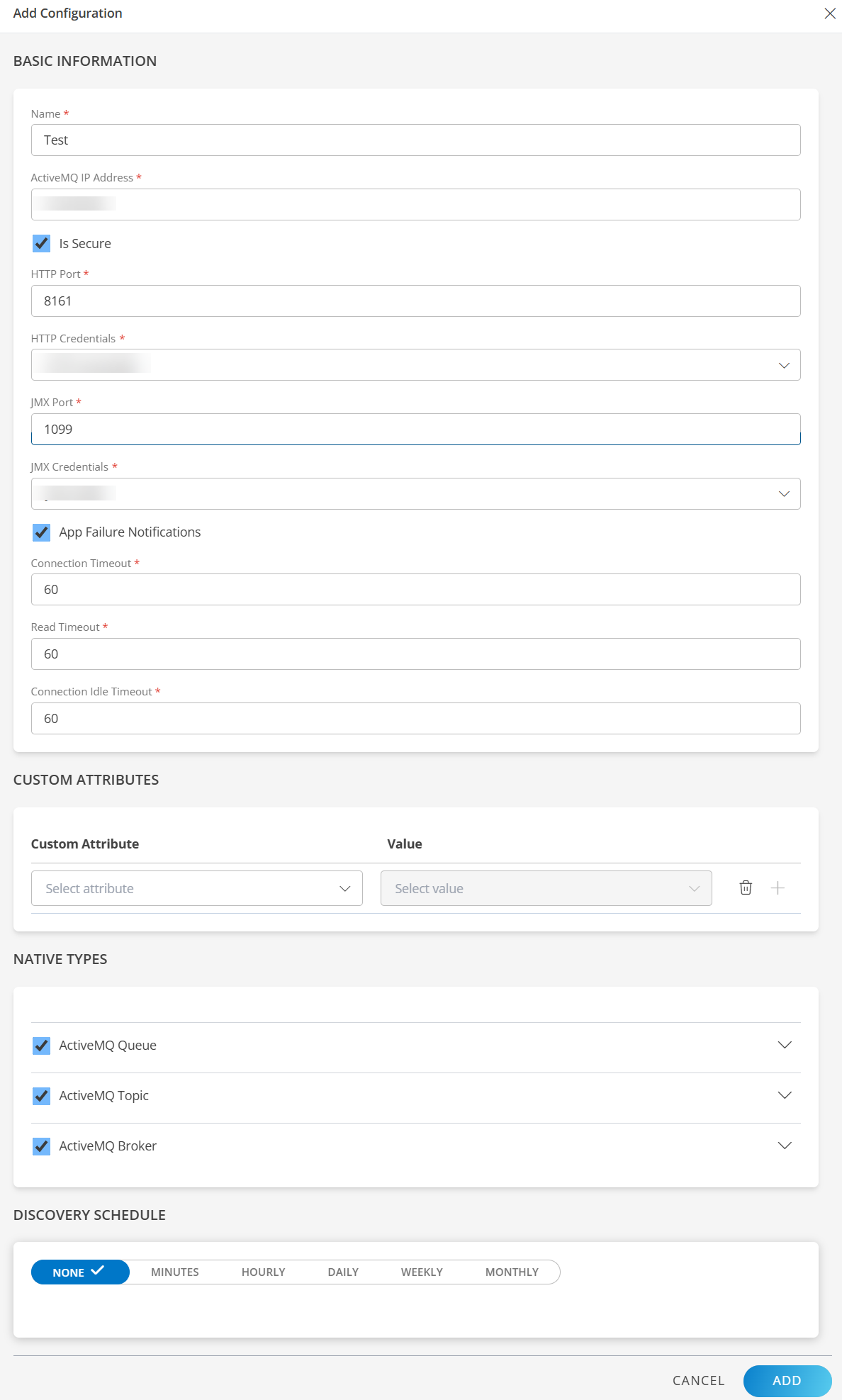
Task: Delete the custom attribute row
Action: tap(746, 887)
